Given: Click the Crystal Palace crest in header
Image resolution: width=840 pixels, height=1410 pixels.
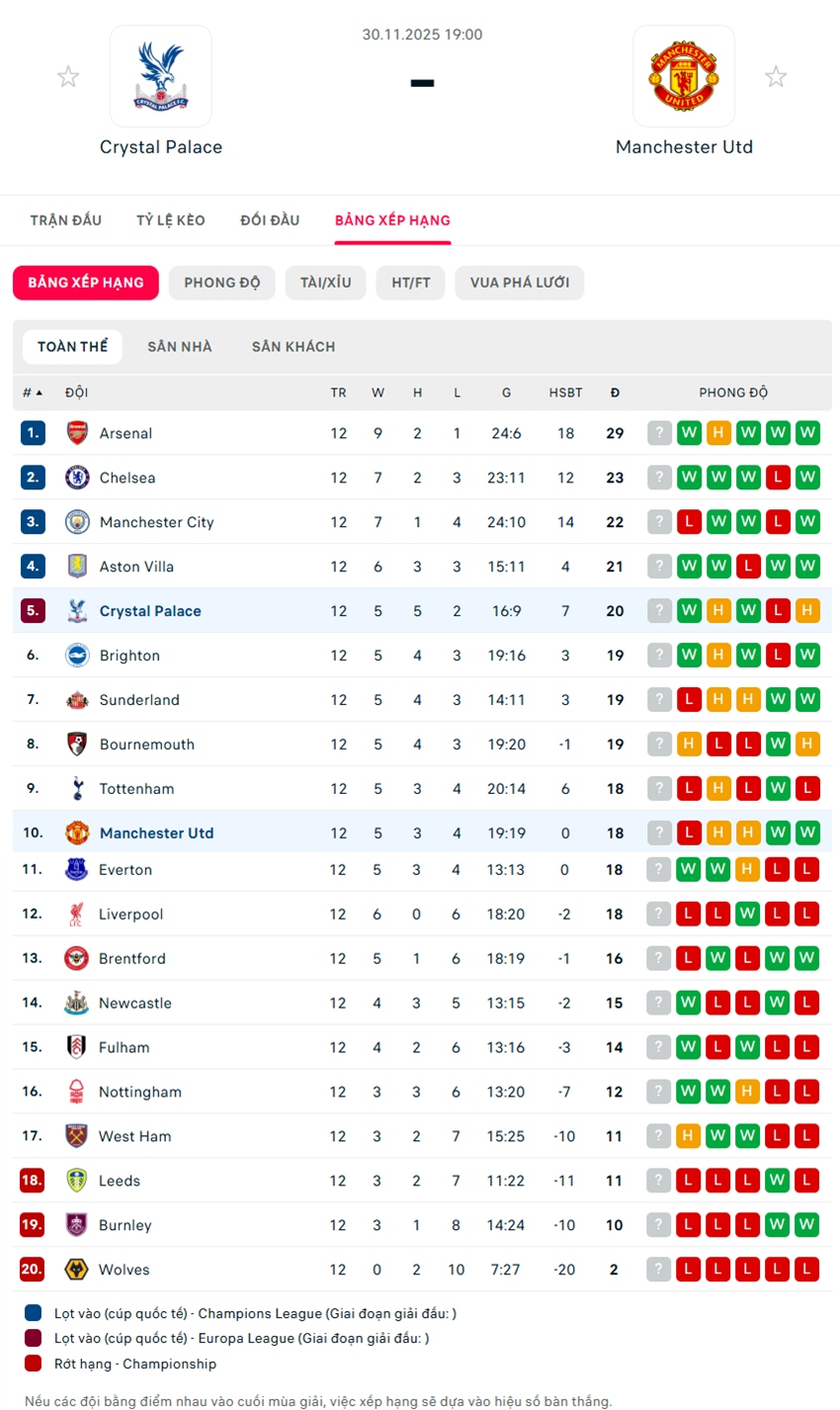Looking at the screenshot, I should [x=161, y=76].
